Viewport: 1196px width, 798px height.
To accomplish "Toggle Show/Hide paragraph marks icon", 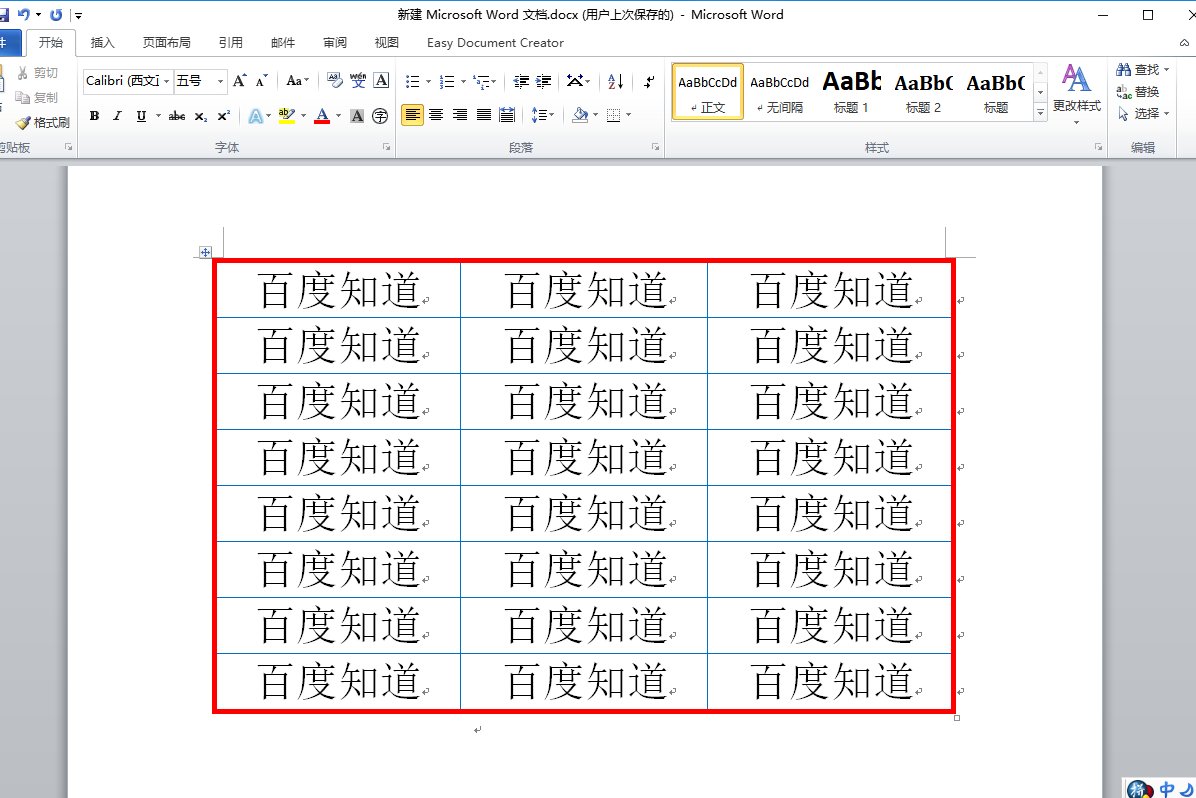I will [x=648, y=80].
